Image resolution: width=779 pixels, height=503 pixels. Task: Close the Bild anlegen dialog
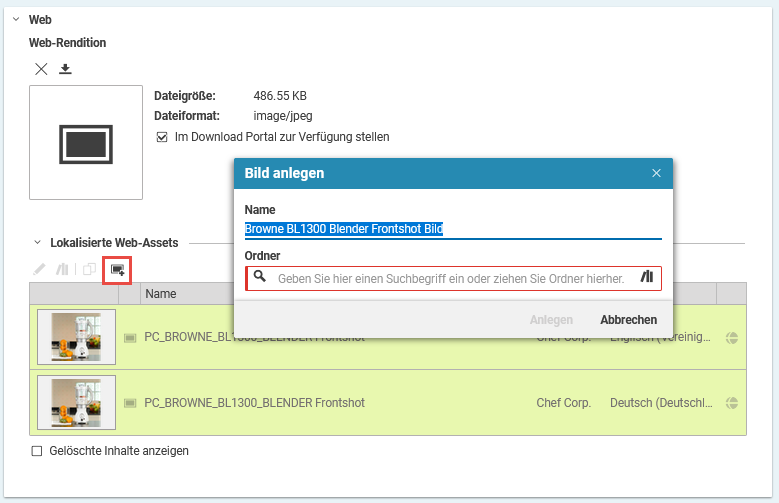[x=656, y=173]
